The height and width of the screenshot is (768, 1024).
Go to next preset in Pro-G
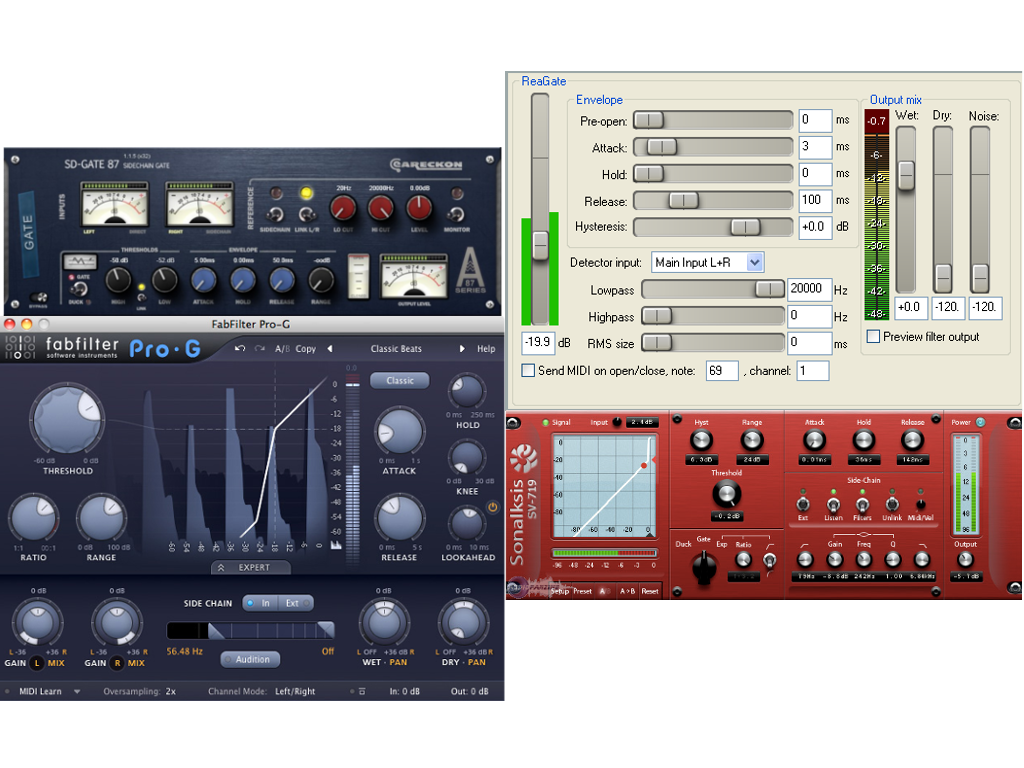[x=462, y=349]
